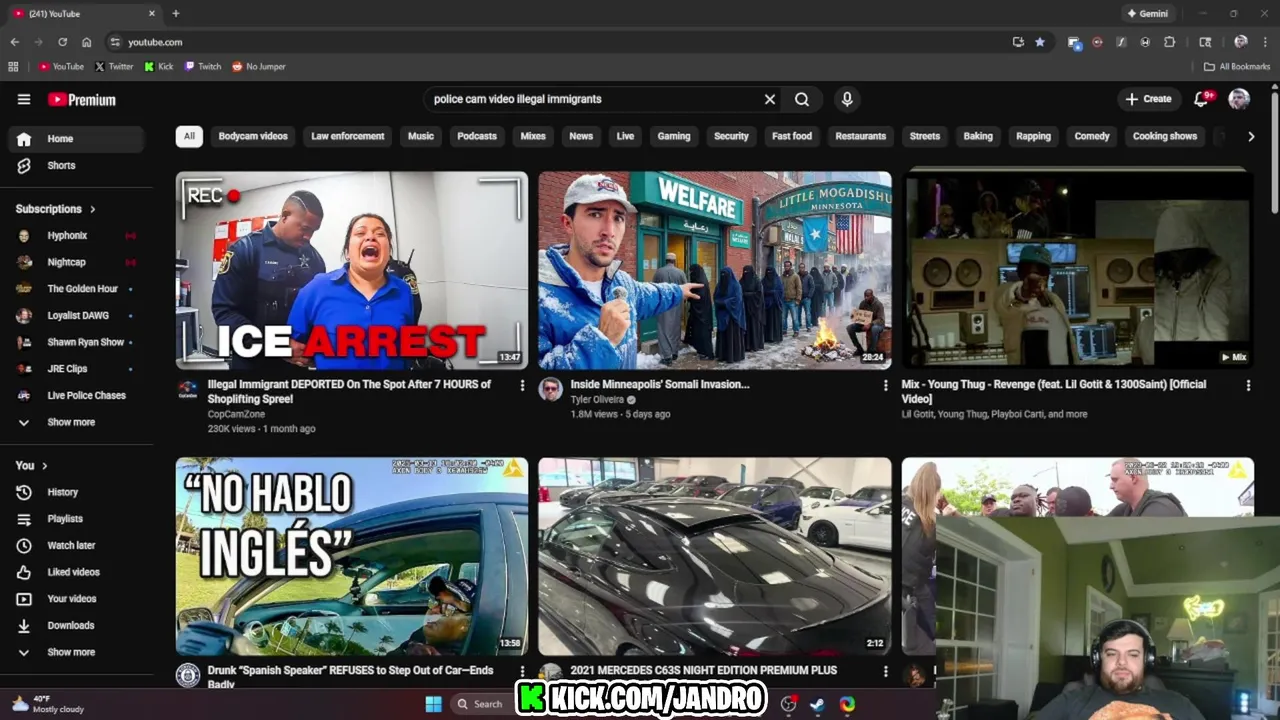
Task: Open Shorts in the sidebar
Action: (77, 166)
